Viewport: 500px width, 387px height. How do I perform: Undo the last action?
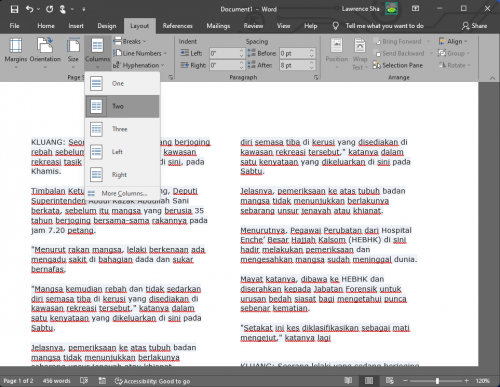point(29,9)
